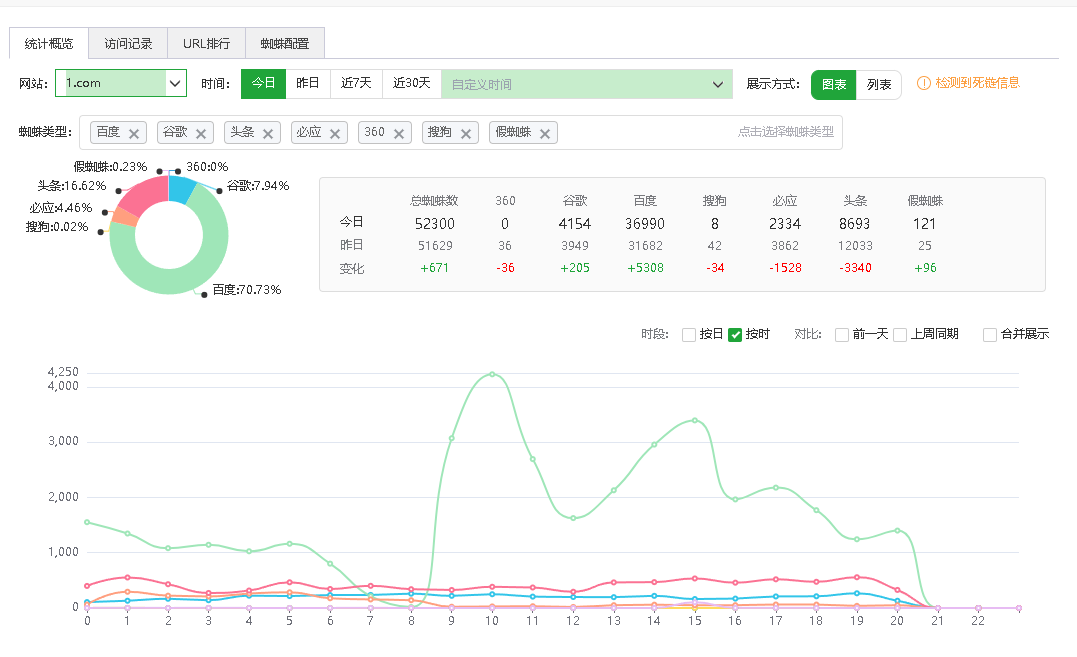Expand the 自定义时间 dropdown
The height and width of the screenshot is (657, 1077).
(587, 84)
